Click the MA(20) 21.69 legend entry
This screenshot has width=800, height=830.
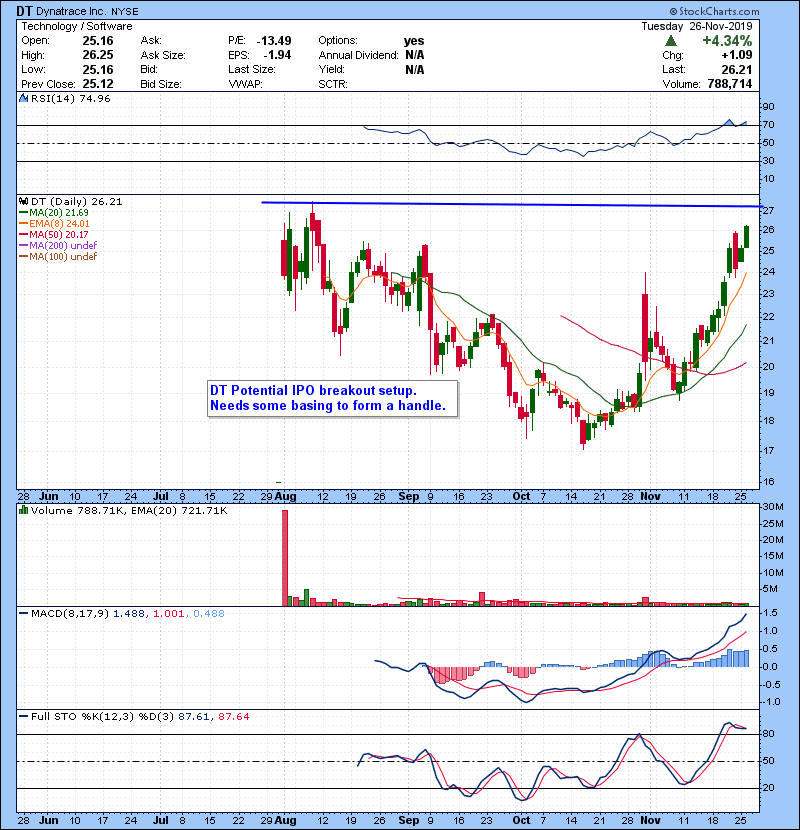[x=54, y=212]
